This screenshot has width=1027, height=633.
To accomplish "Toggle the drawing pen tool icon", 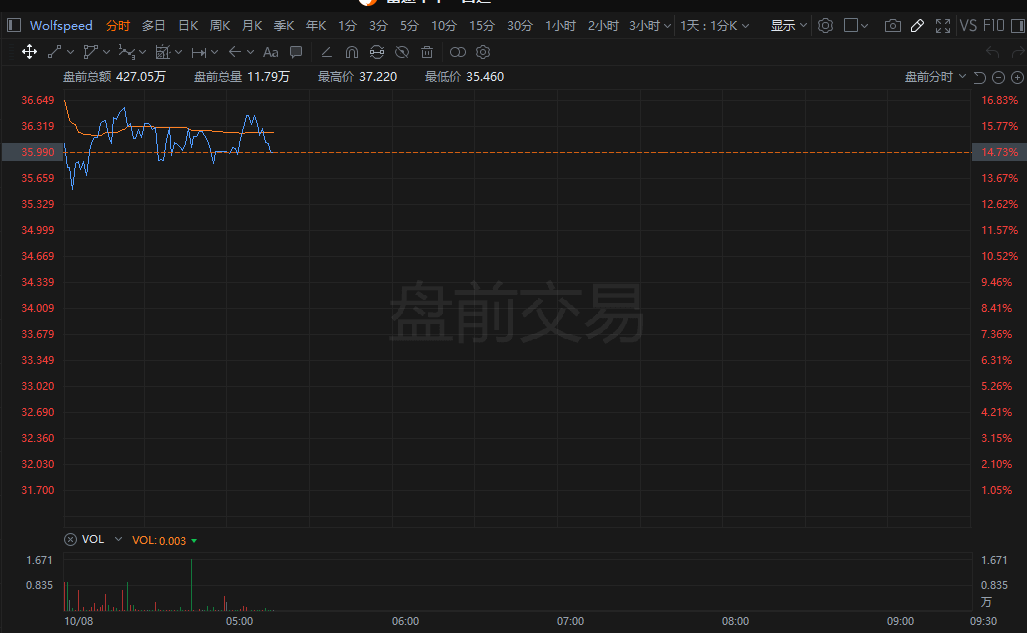I will pos(918,26).
